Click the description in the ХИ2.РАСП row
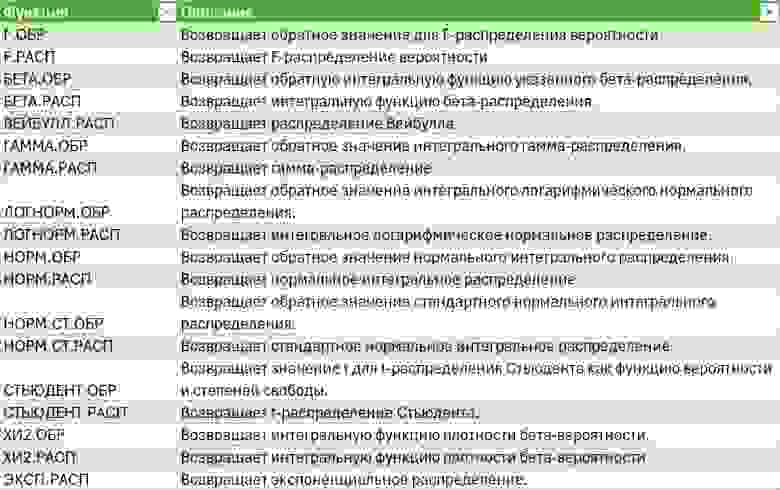 413,457
